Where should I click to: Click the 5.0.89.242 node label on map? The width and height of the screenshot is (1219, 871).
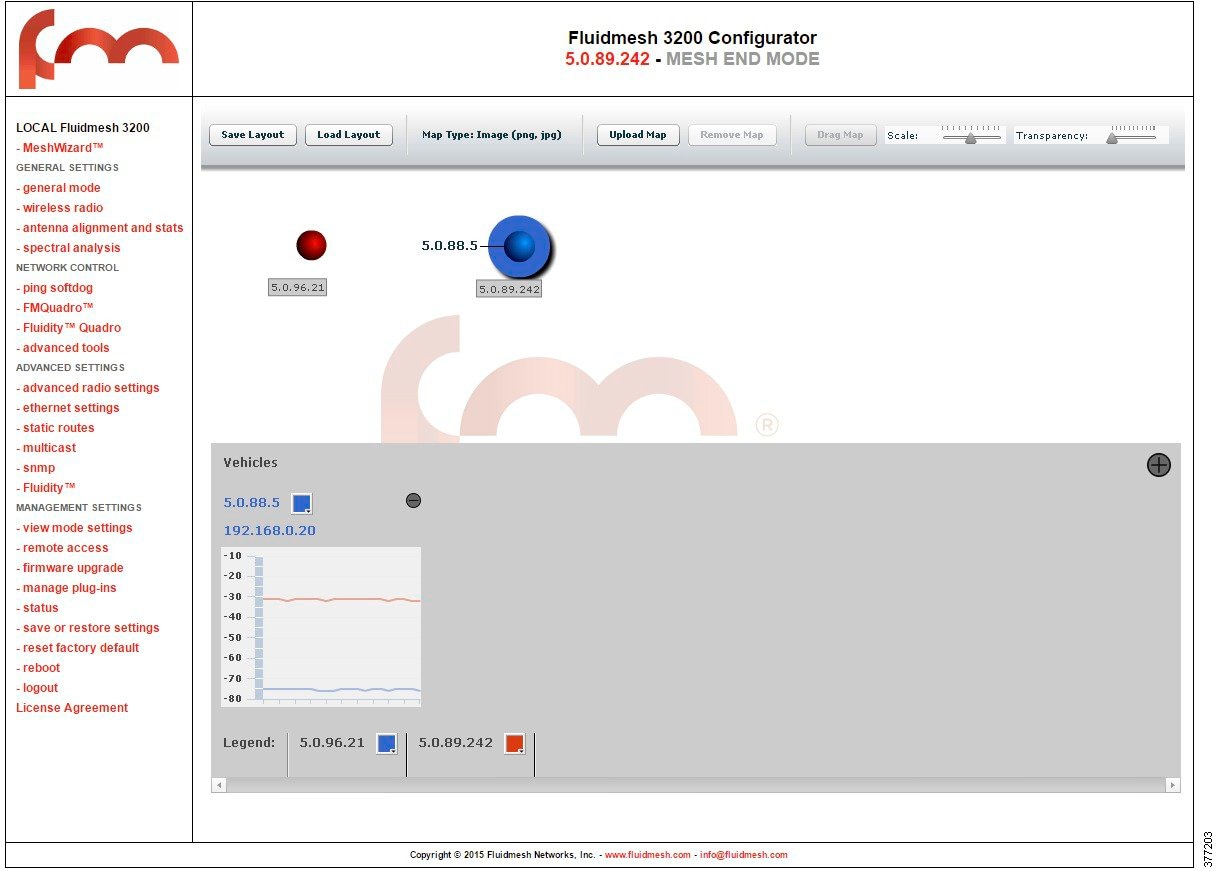coord(509,289)
